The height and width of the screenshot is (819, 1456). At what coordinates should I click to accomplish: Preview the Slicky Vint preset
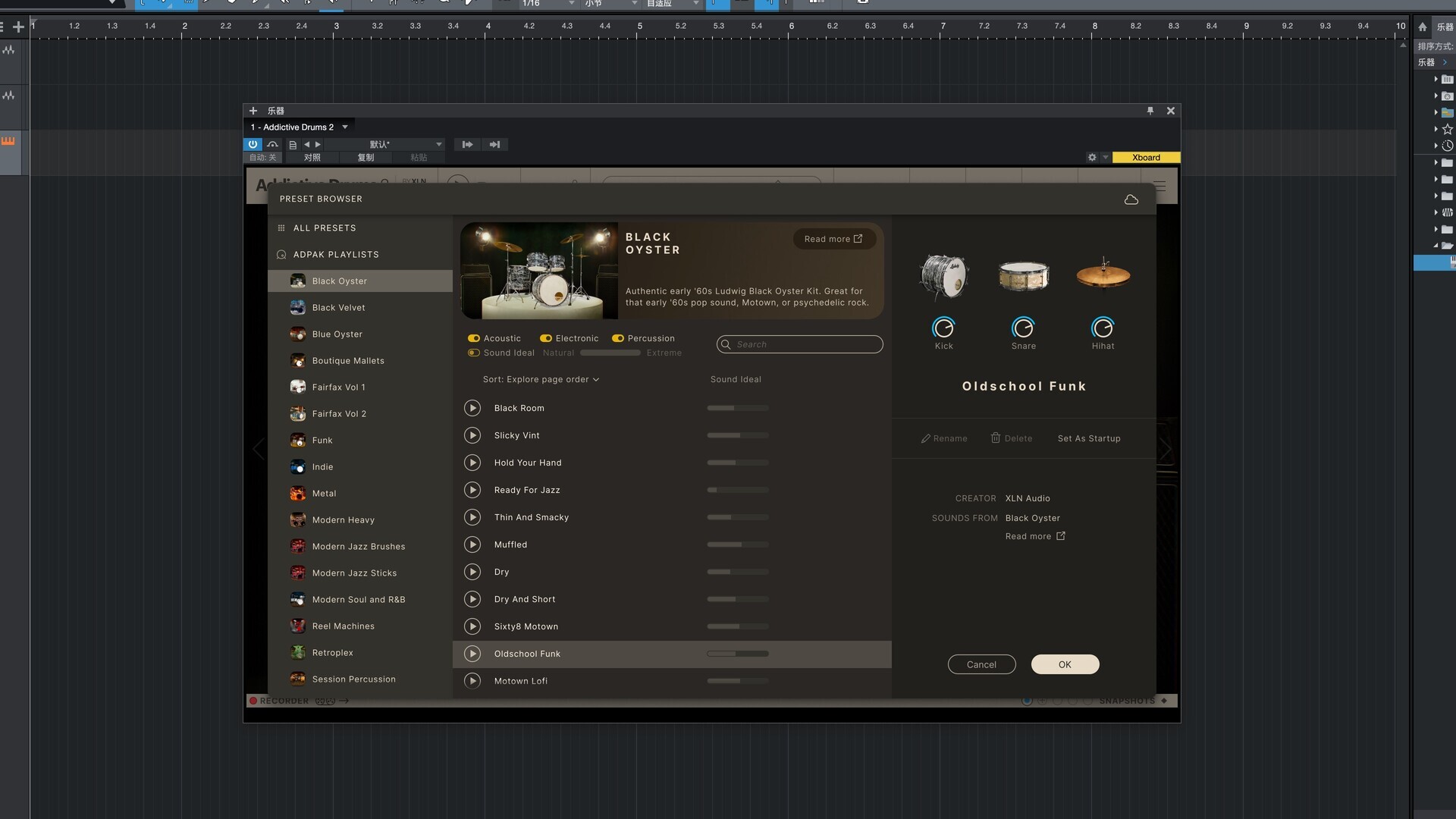[x=472, y=435]
